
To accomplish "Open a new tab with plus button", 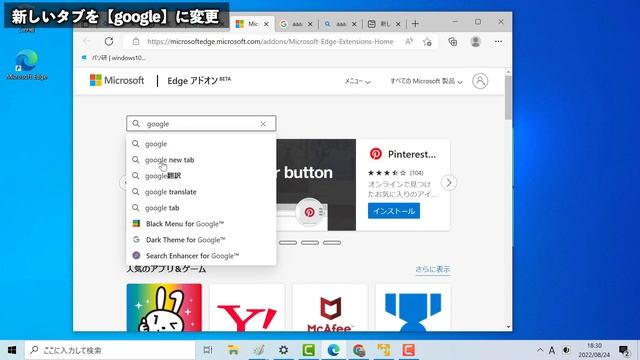I will click(415, 24).
